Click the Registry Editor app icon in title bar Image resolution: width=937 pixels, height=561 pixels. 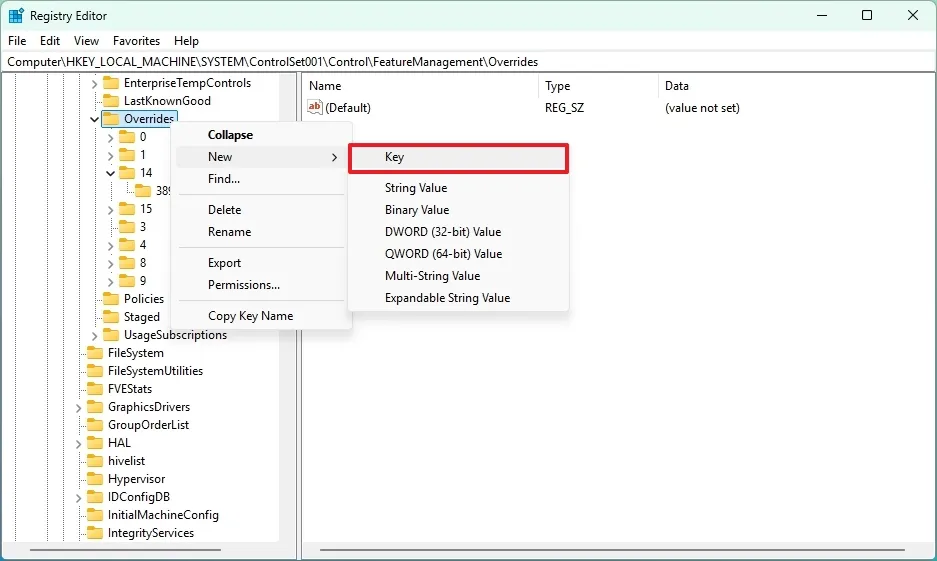(16, 16)
